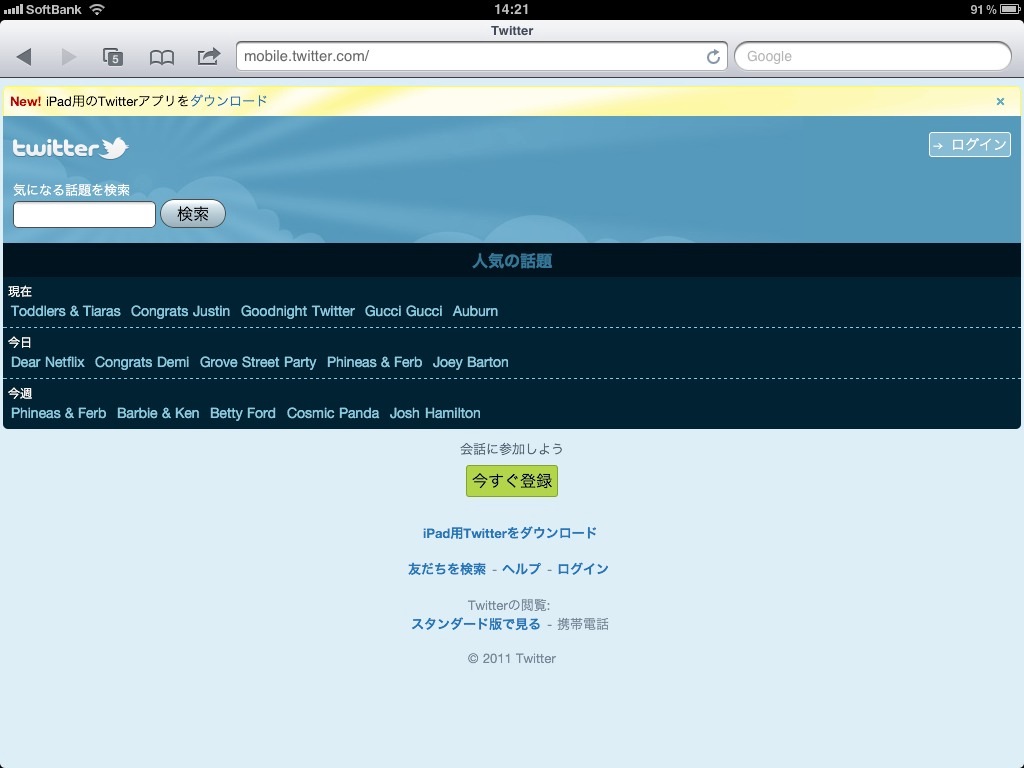1024x768 pixels.
Task: Close the yellow iPad app banner
Action: [x=1000, y=101]
